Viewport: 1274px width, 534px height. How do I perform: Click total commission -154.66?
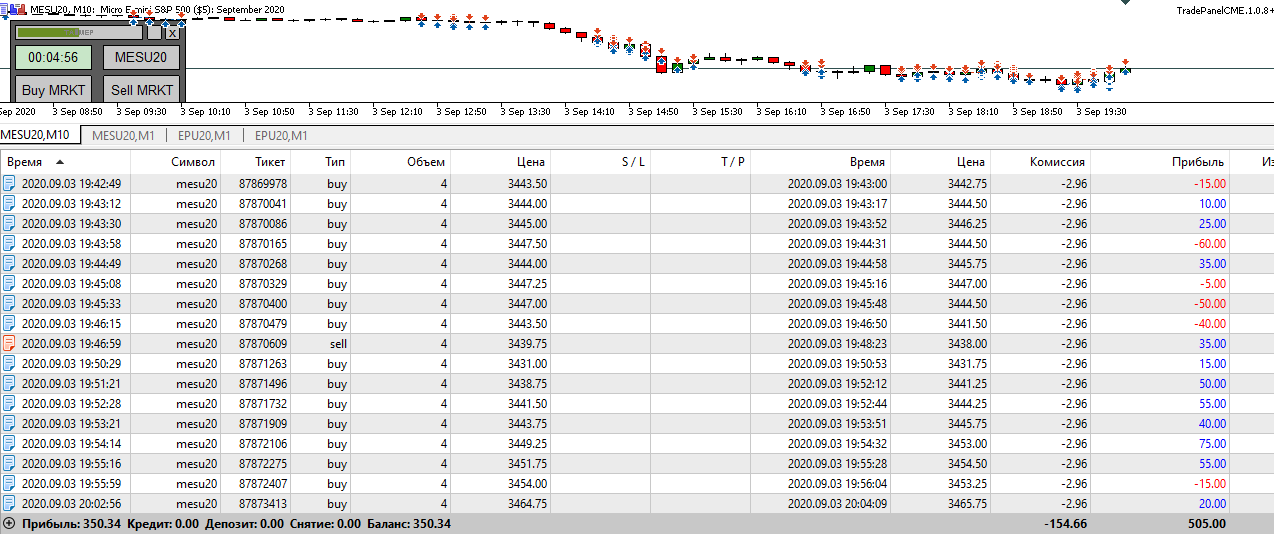(1065, 523)
